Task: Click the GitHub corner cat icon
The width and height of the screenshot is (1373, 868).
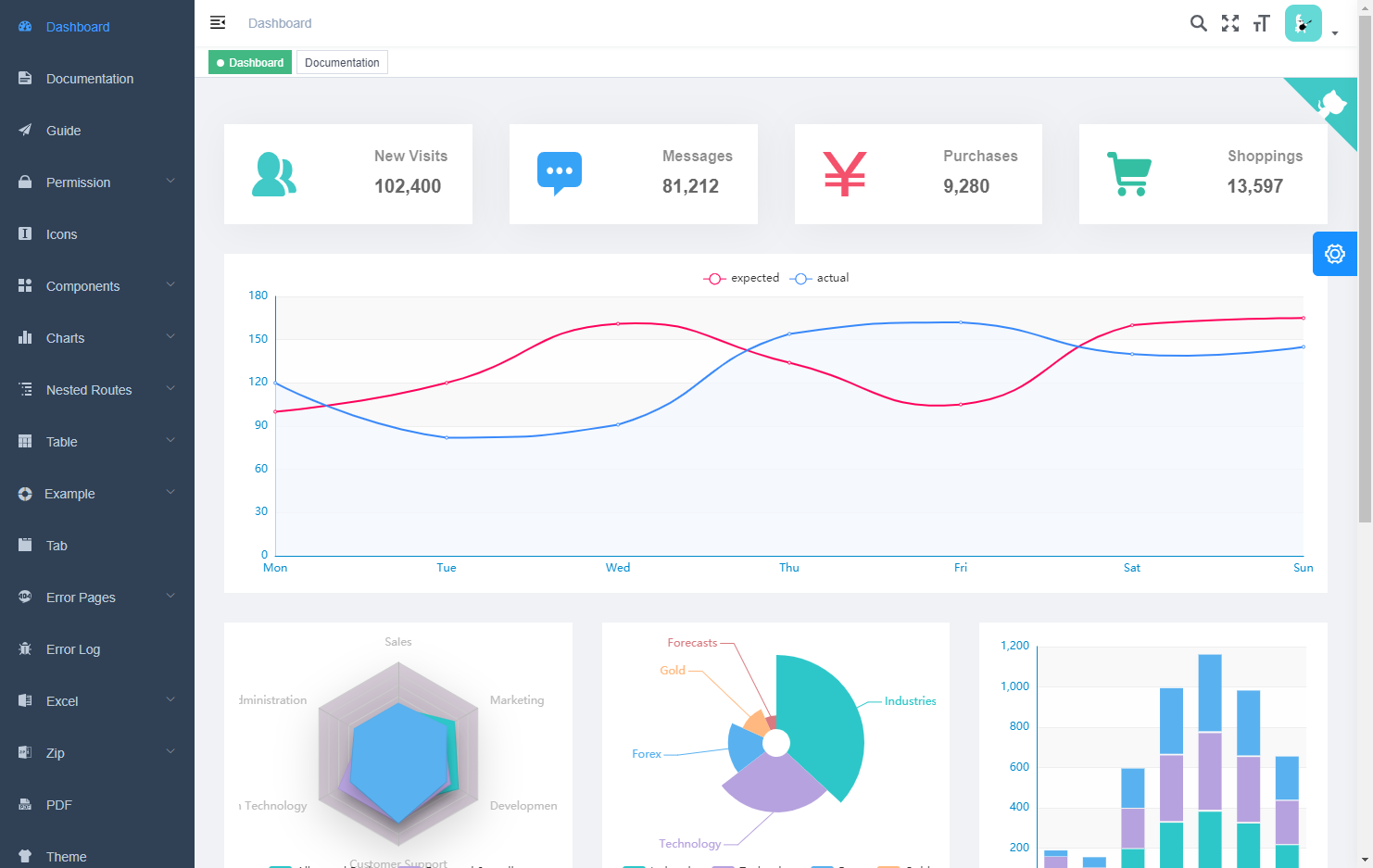Action: coord(1333,102)
